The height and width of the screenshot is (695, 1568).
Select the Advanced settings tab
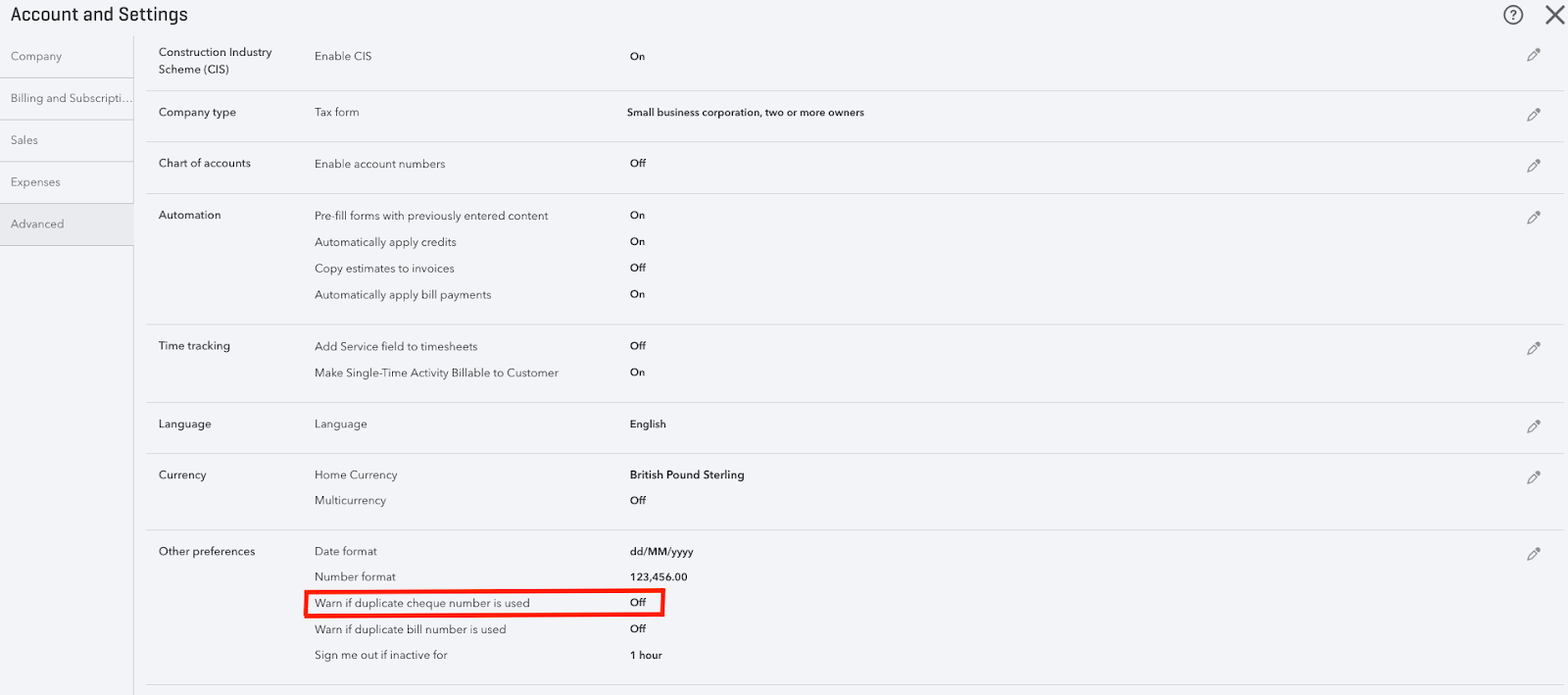[x=37, y=224]
